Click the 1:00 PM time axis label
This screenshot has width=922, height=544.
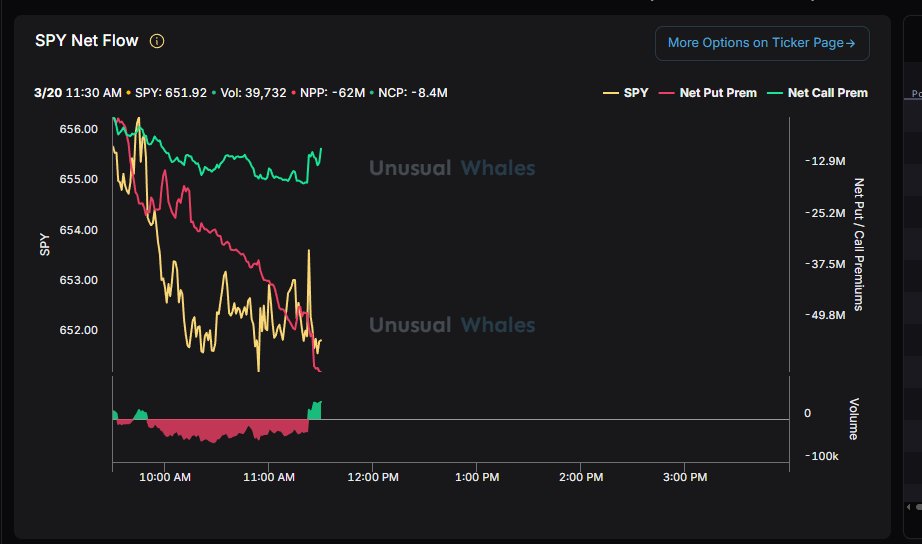pos(477,477)
